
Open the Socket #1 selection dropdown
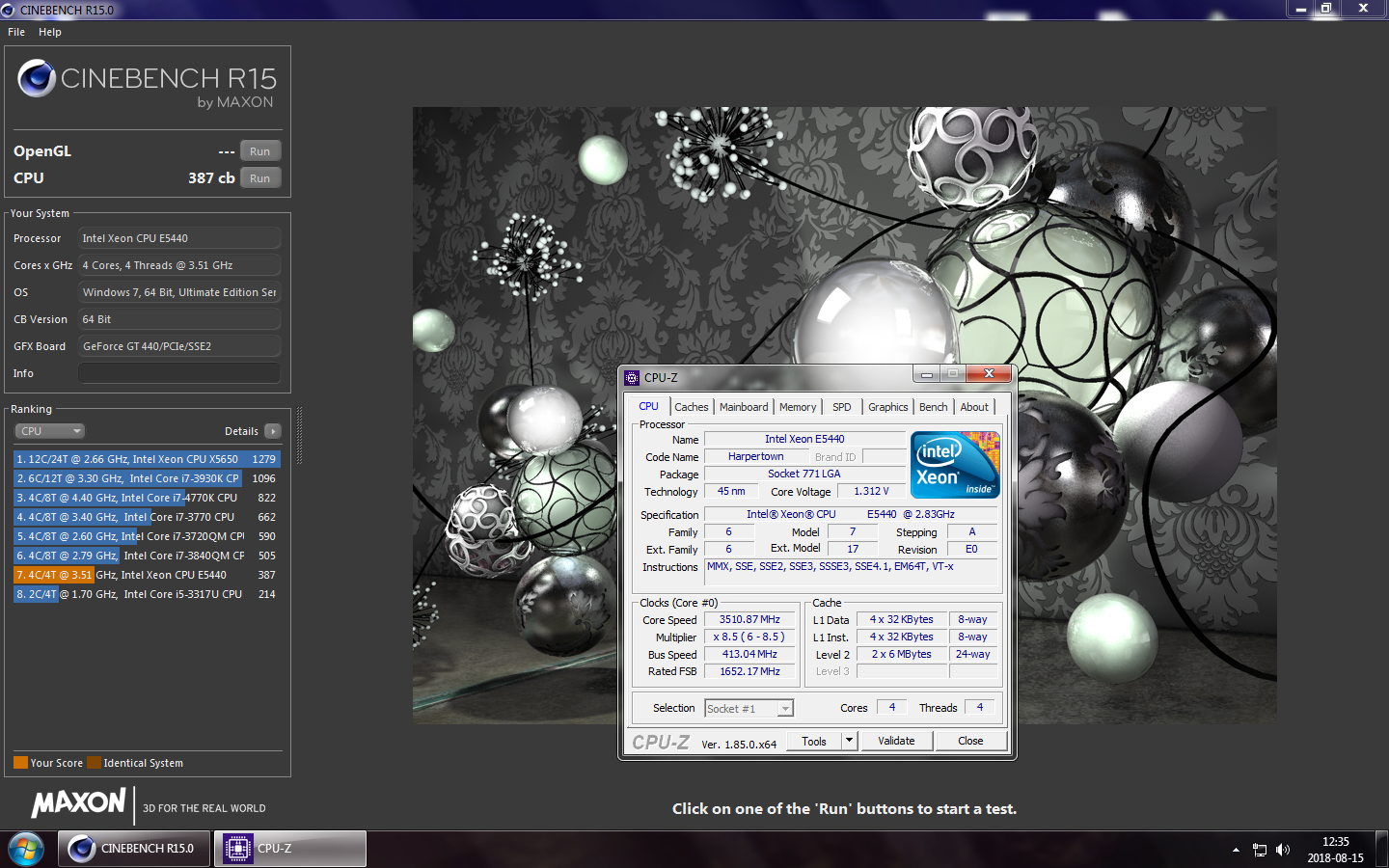click(x=749, y=709)
